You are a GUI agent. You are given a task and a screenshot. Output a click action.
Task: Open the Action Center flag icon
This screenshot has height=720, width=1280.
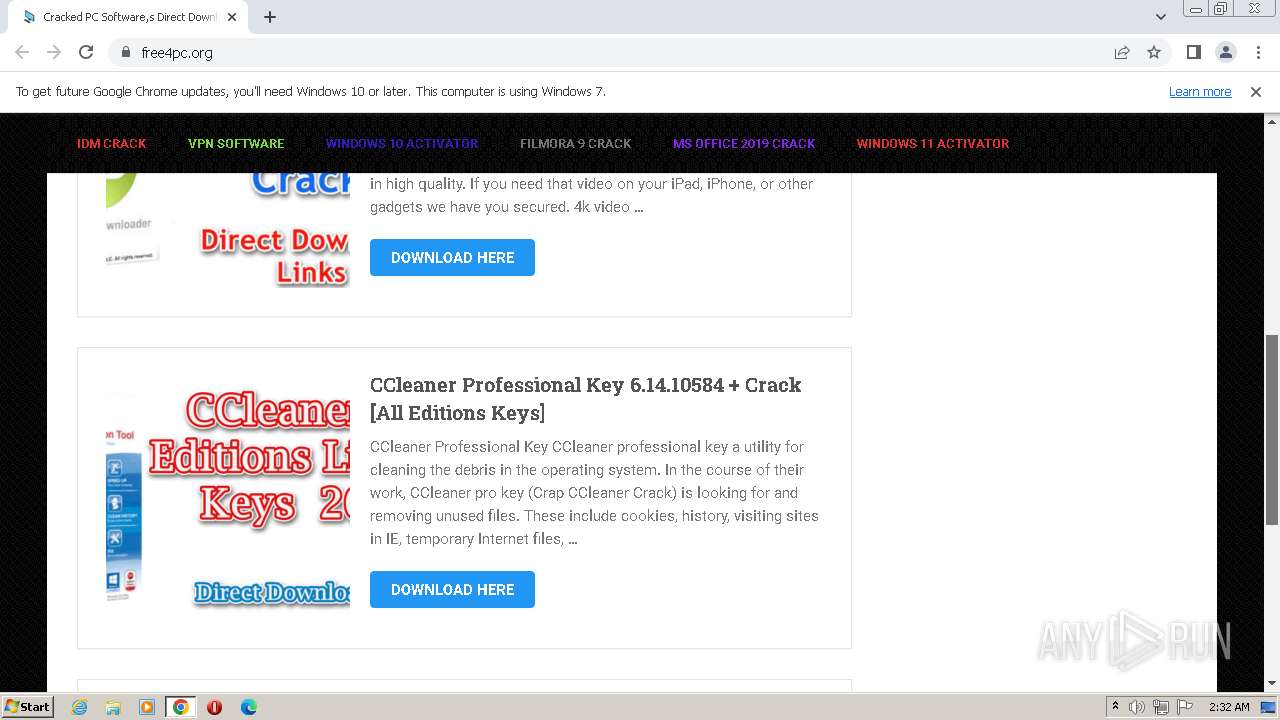pyautogui.click(x=1185, y=707)
